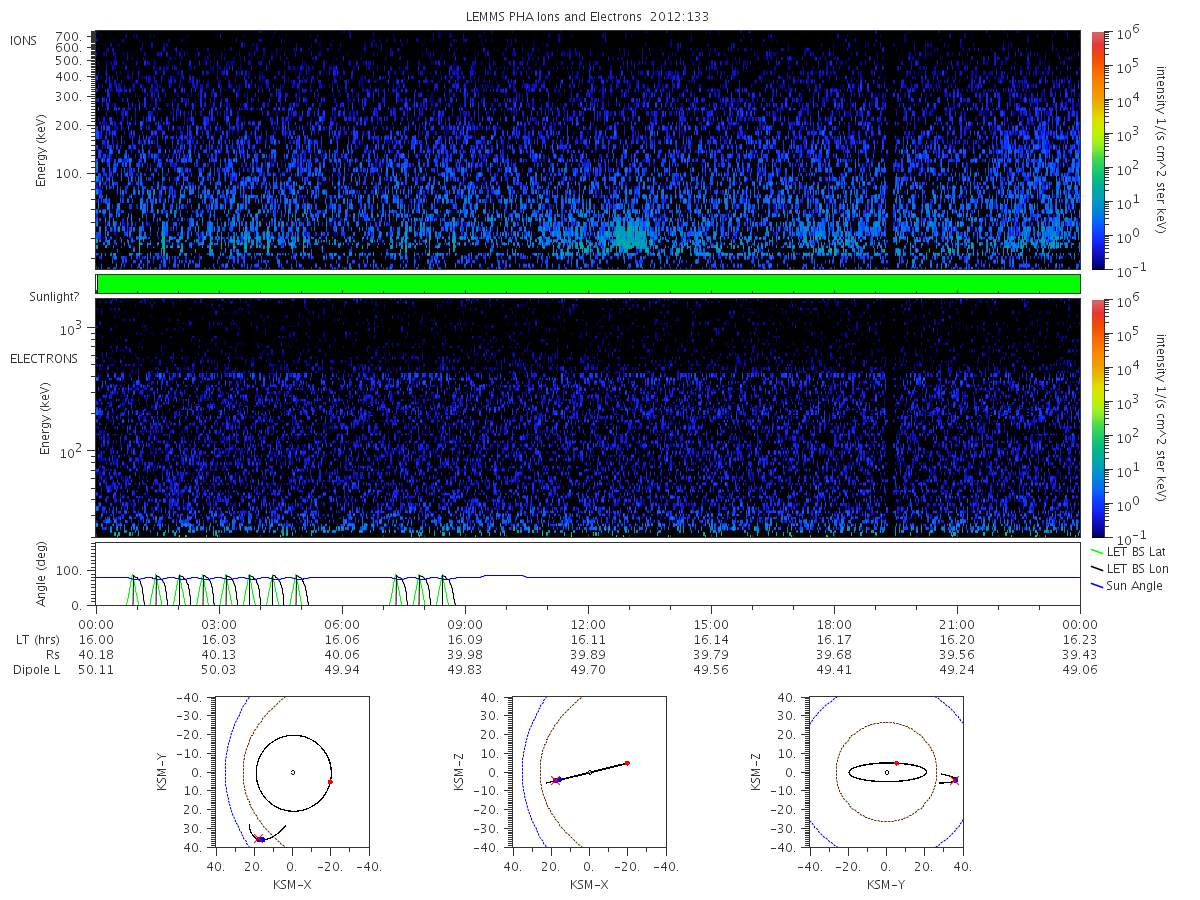Click the 18:00 time axis label
The image size is (1200, 900).
834,623
